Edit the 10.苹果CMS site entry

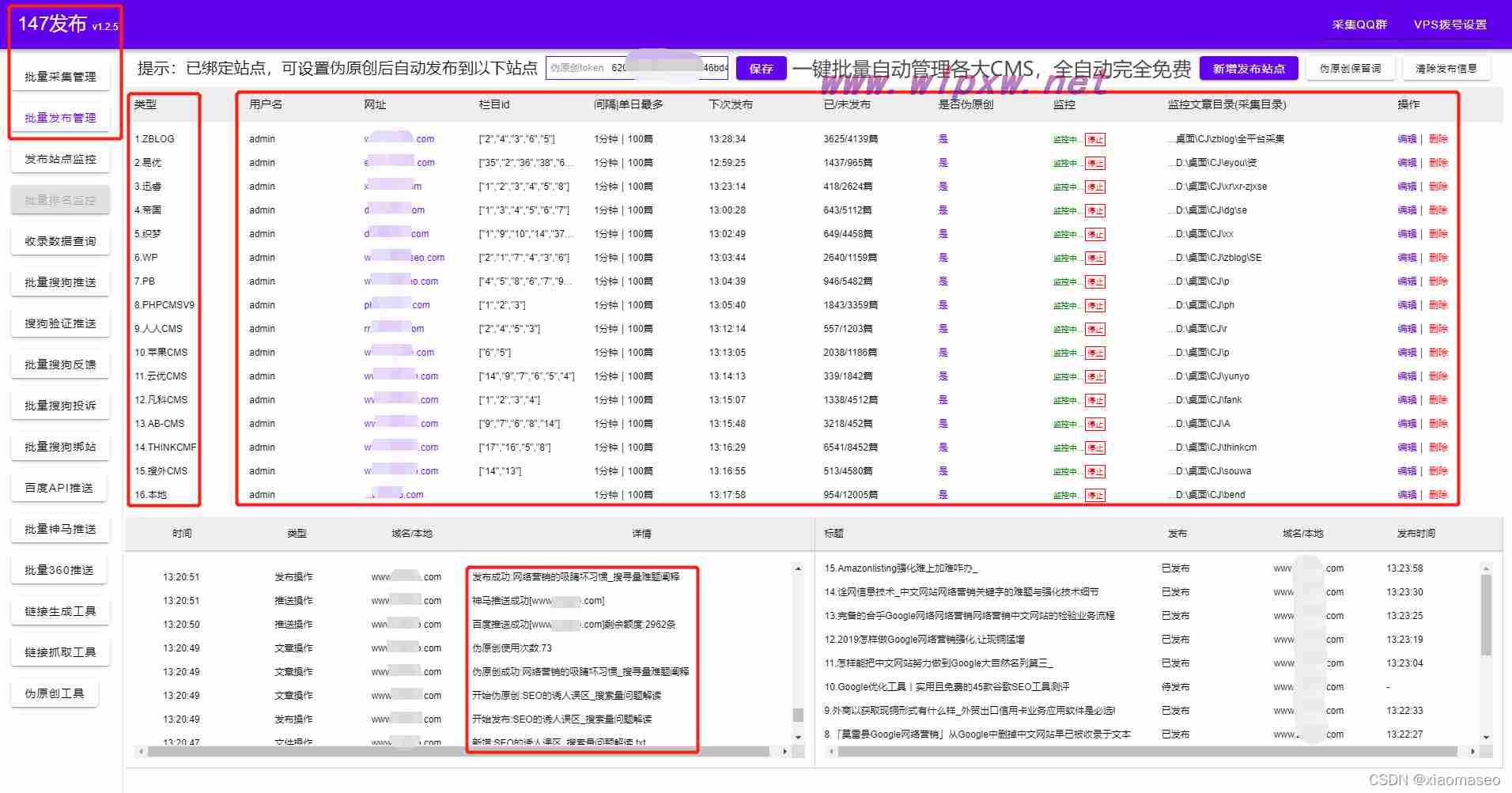coord(1407,353)
